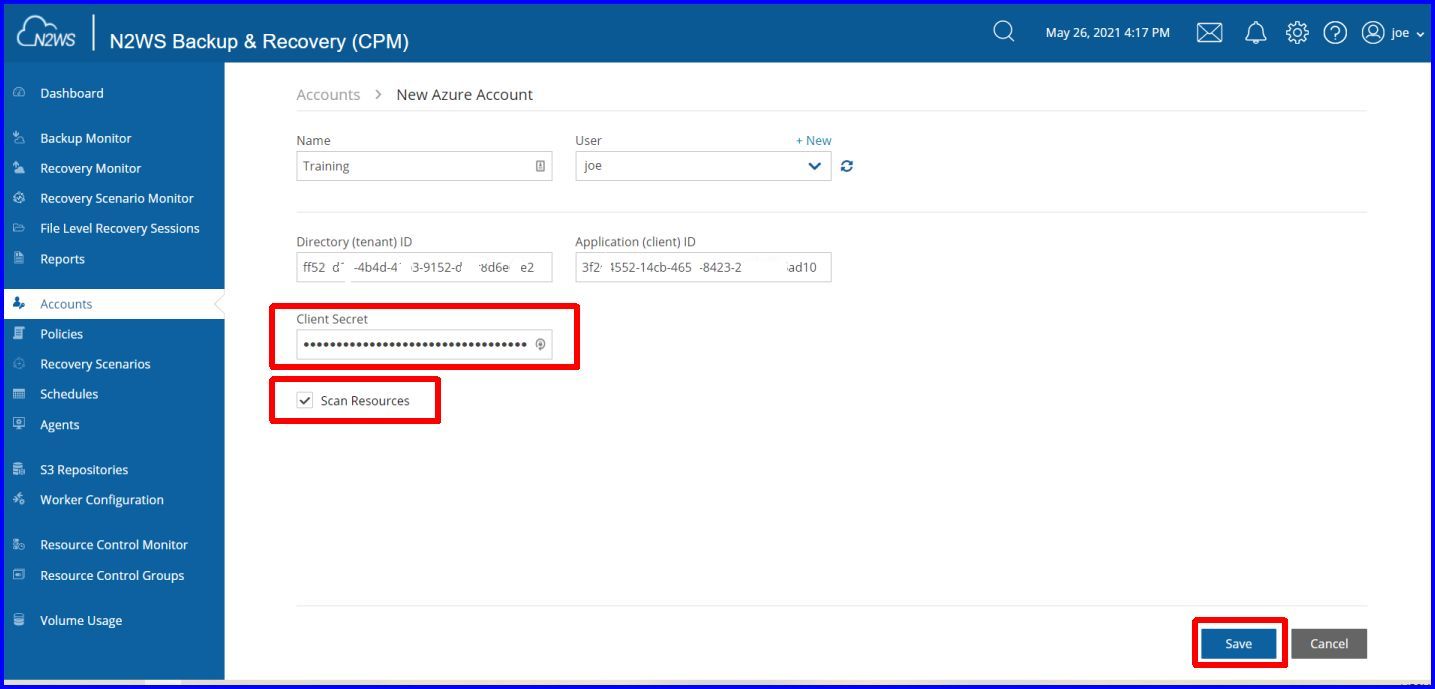1435x689 pixels.
Task: Click the Recovery Monitor sidebar icon
Action: click(19, 168)
